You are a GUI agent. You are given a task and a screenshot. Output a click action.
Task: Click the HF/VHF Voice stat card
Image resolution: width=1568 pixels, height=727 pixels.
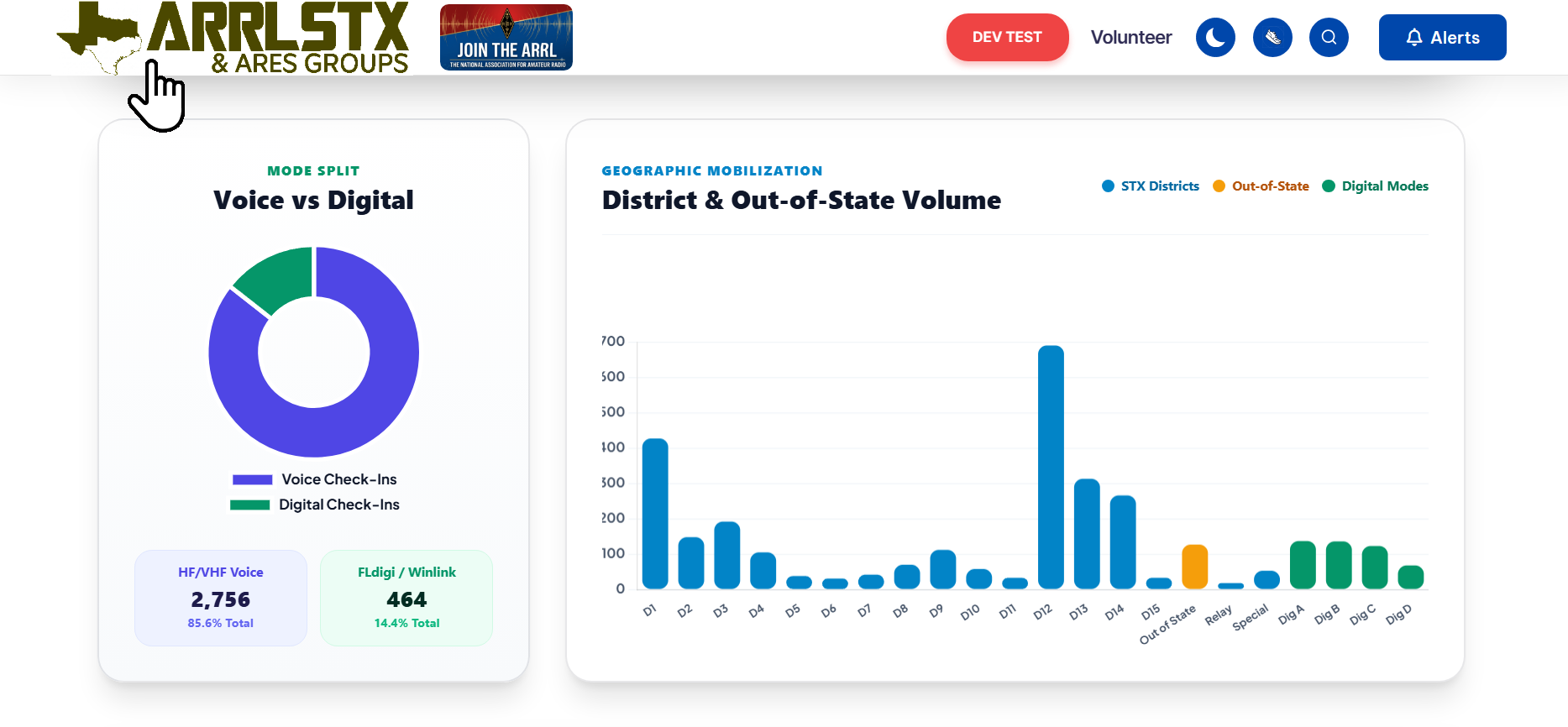point(221,598)
